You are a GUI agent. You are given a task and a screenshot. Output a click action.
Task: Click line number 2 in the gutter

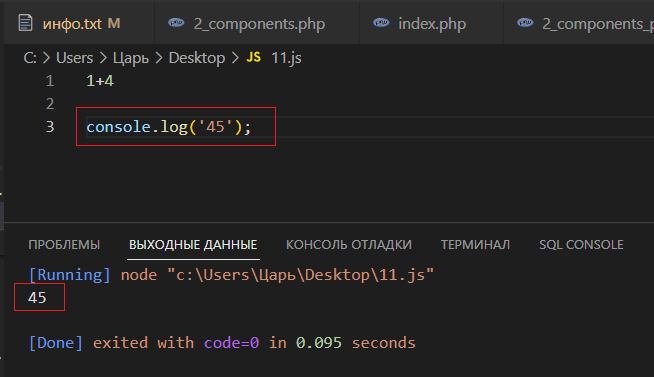[50, 103]
